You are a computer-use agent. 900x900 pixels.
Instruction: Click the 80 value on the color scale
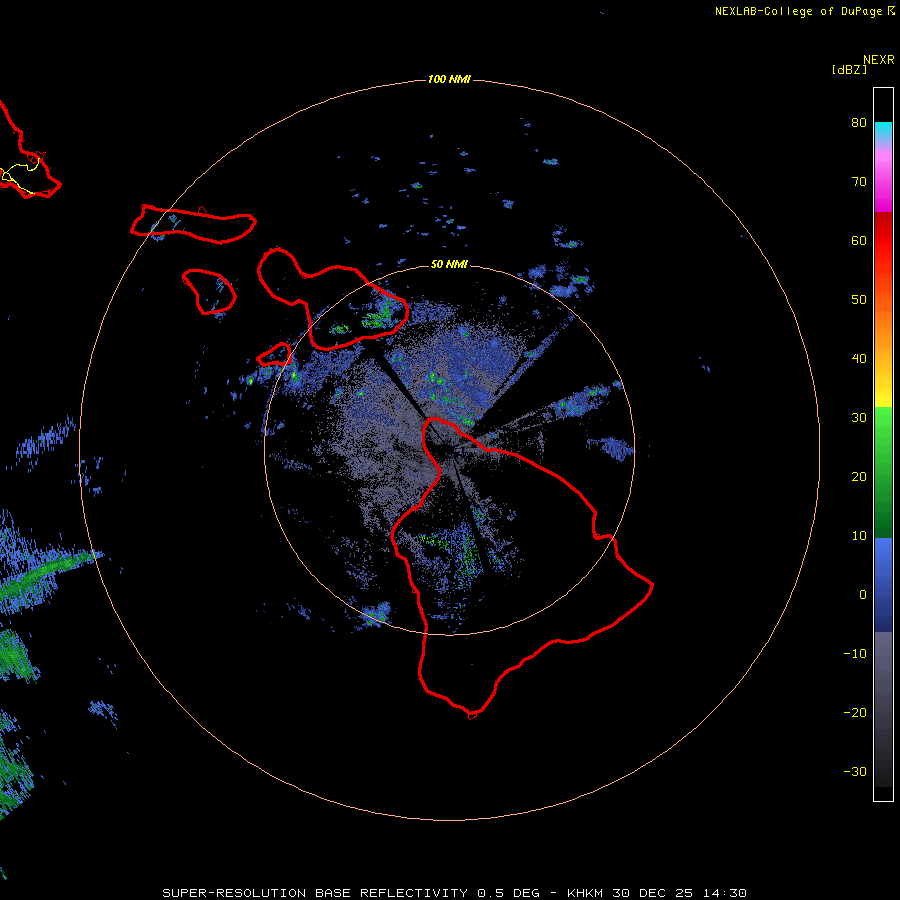coord(859,122)
